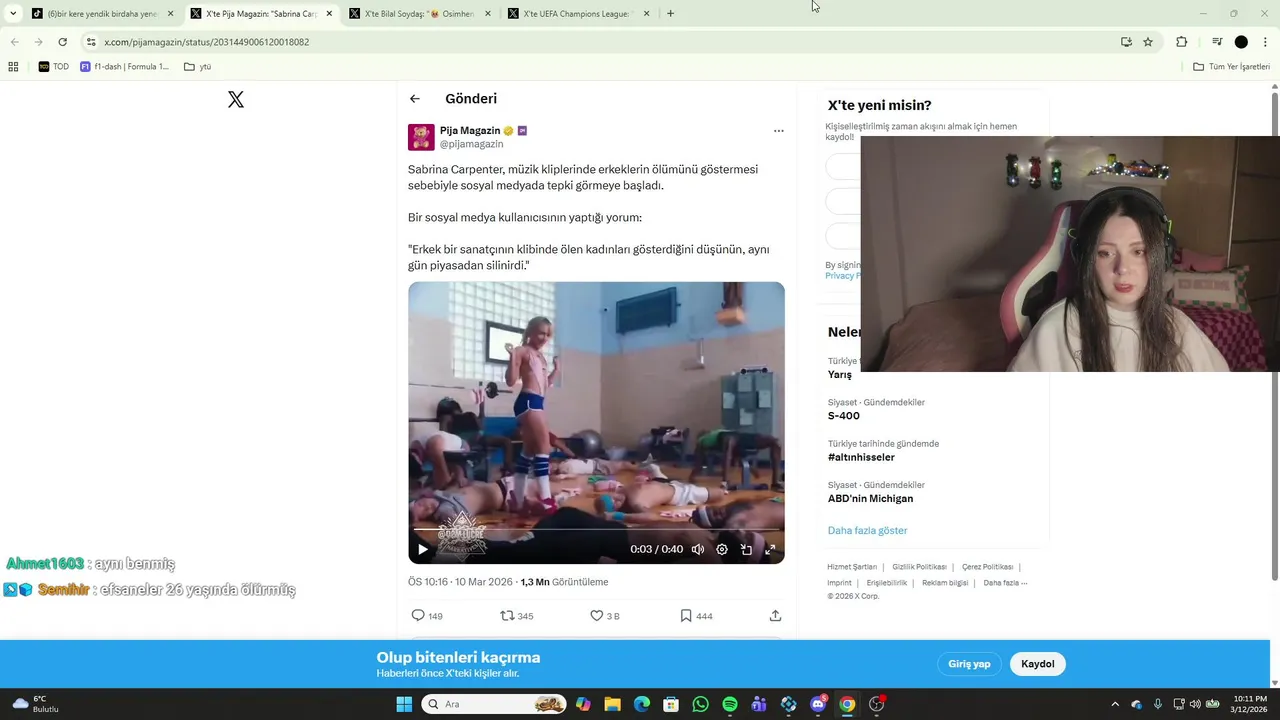Open the video settings gear

tap(722, 549)
